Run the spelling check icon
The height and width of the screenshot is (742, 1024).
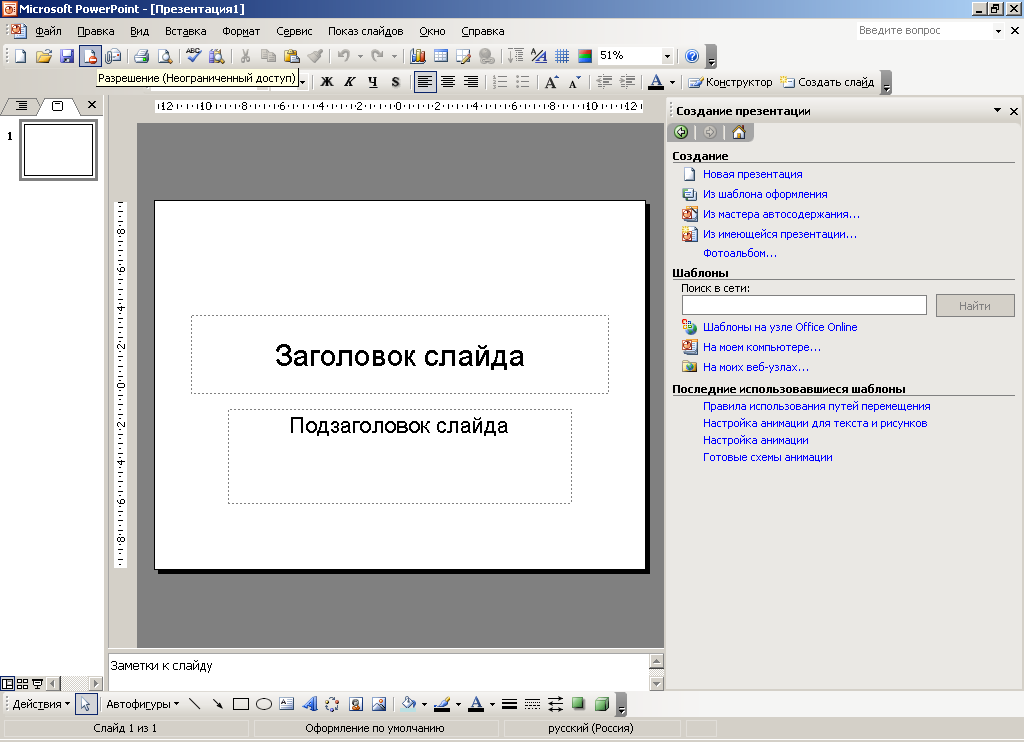(x=193, y=56)
